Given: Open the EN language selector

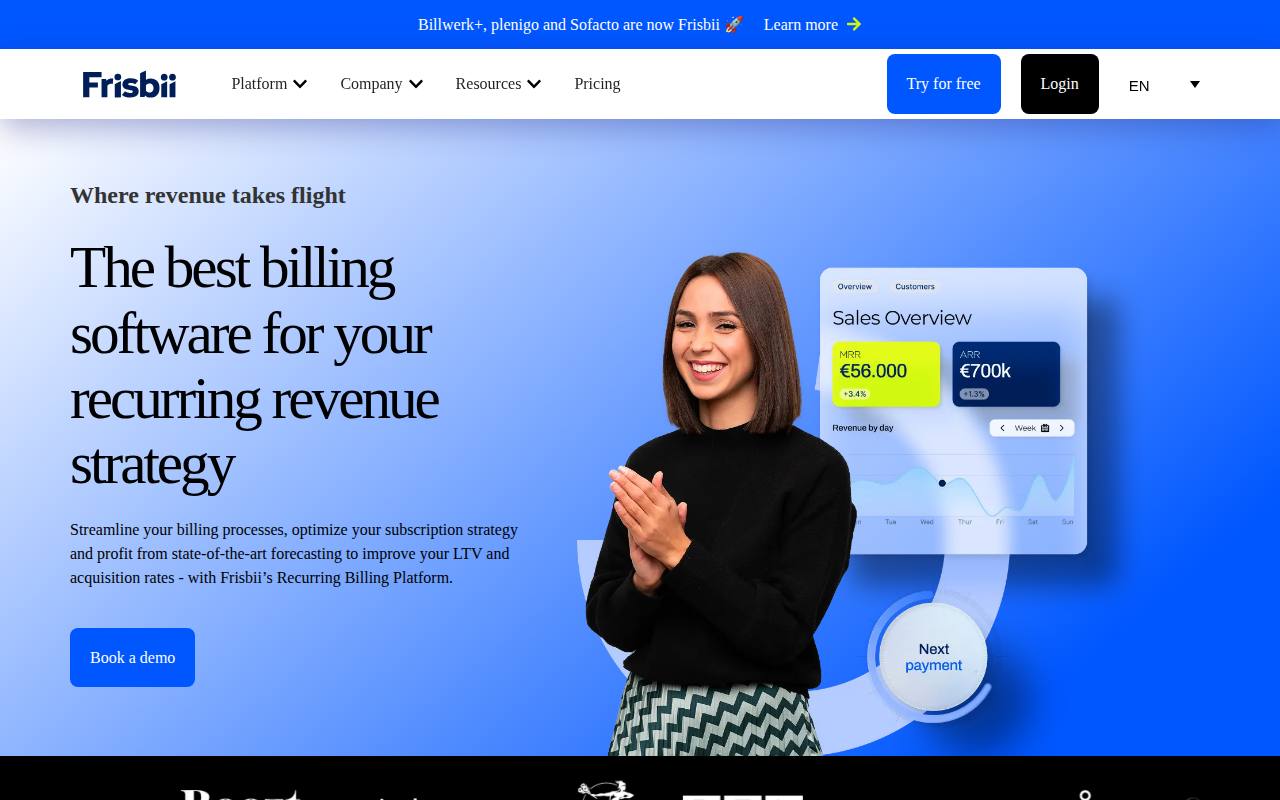Looking at the screenshot, I should pos(1164,85).
